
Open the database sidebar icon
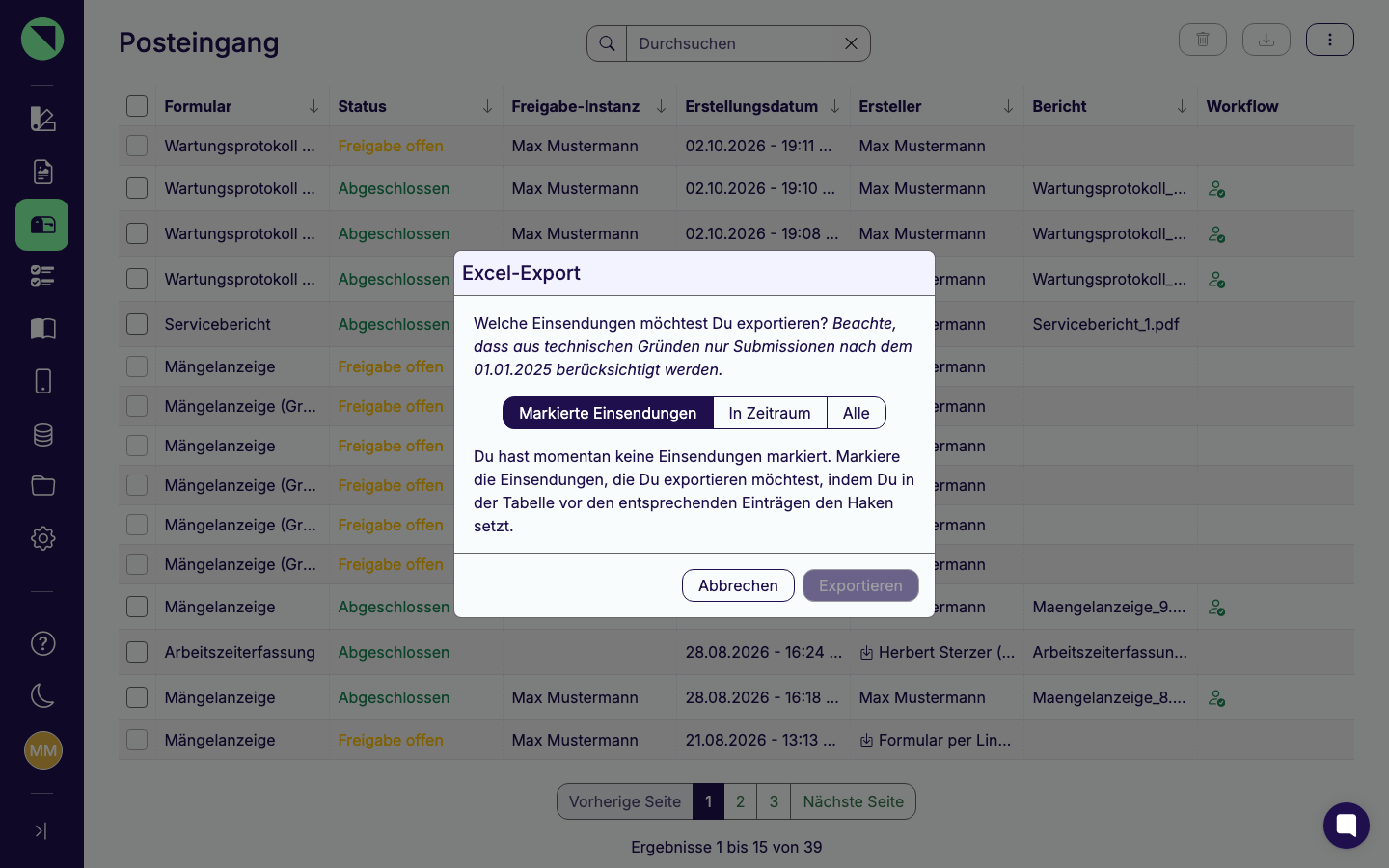click(x=42, y=434)
